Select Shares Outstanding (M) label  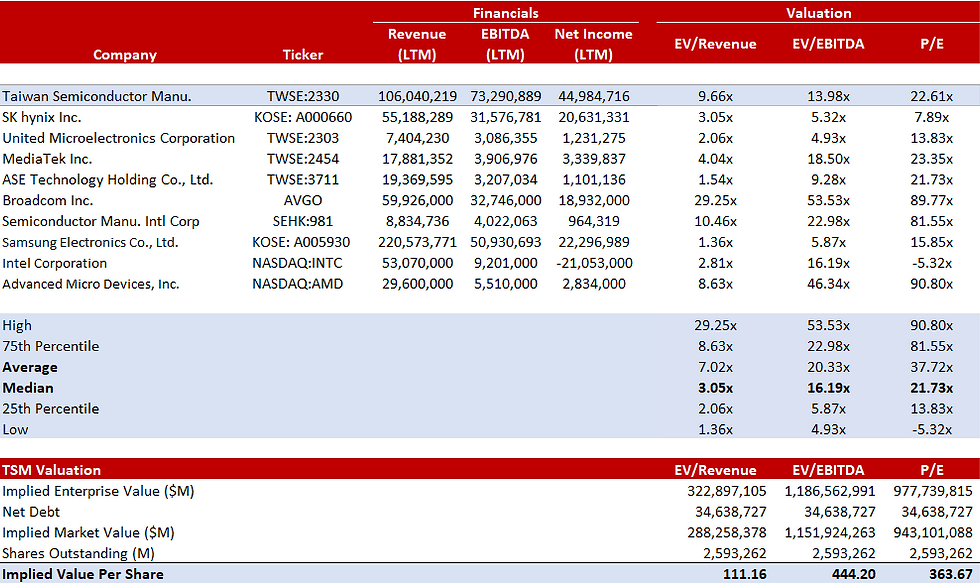click(x=78, y=554)
